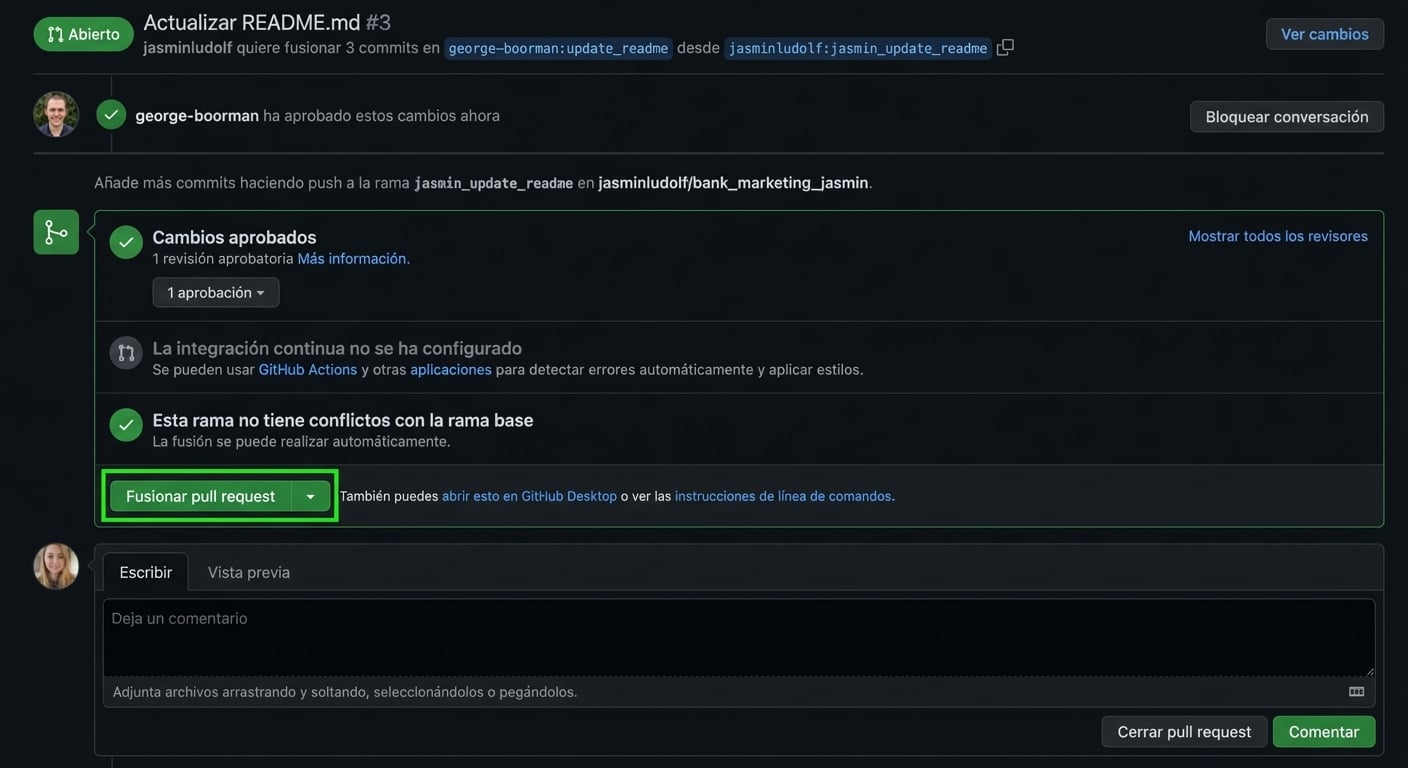The height and width of the screenshot is (768, 1408).
Task: Click the merge branch icon beside Cambios aprobados
Action: click(x=56, y=232)
